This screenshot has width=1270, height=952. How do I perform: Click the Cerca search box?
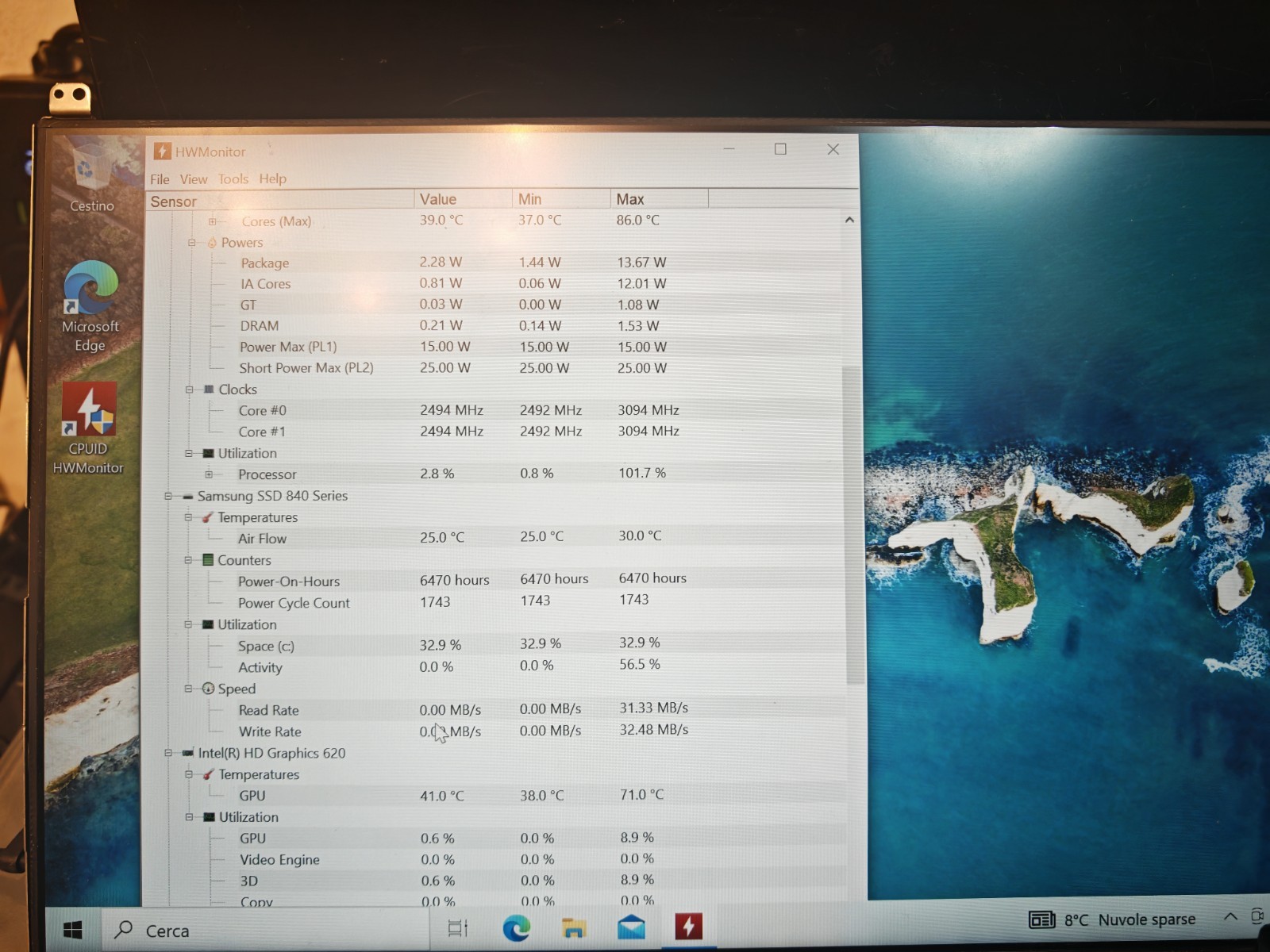[x=266, y=930]
